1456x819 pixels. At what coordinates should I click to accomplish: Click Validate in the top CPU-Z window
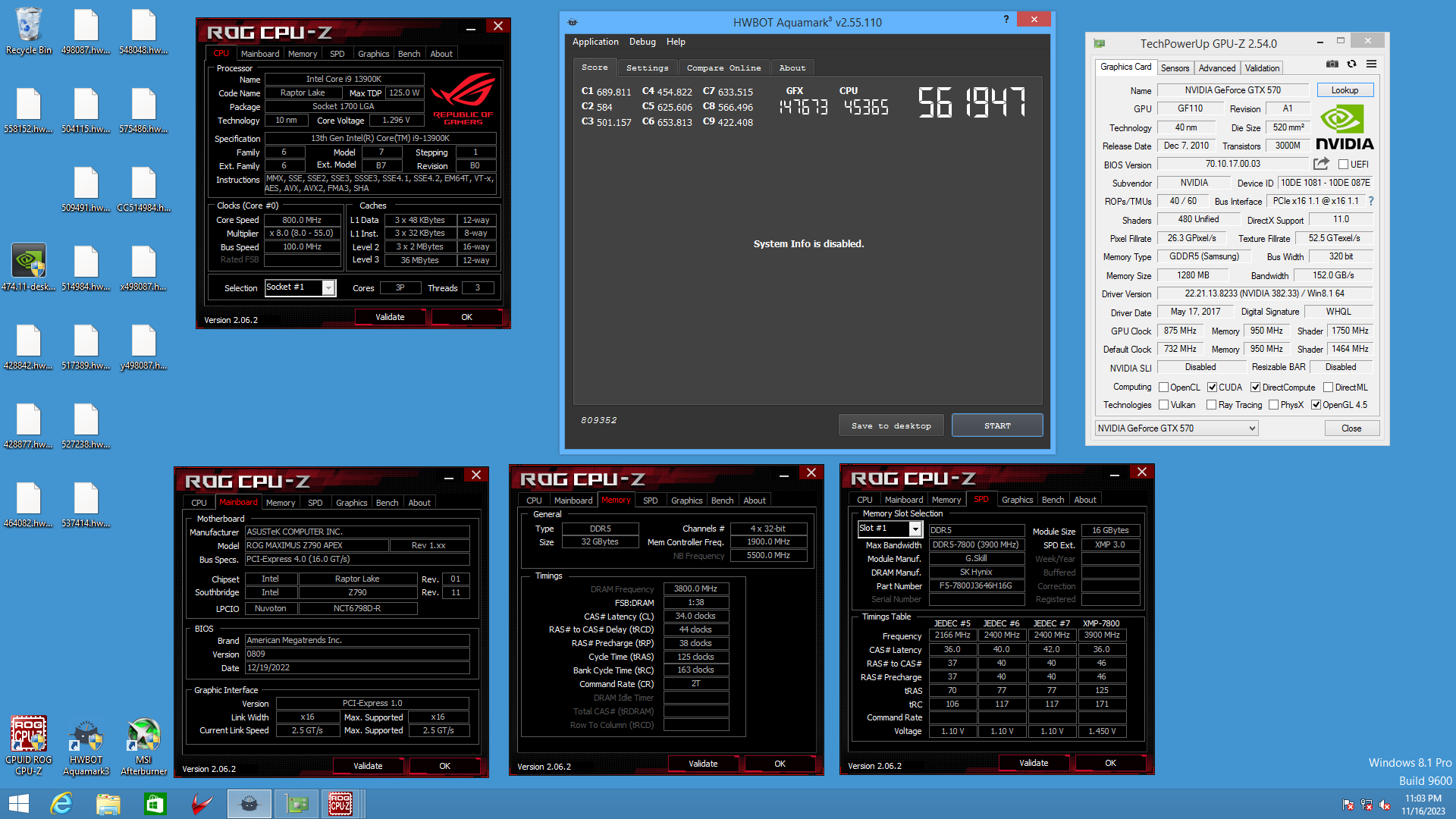390,317
